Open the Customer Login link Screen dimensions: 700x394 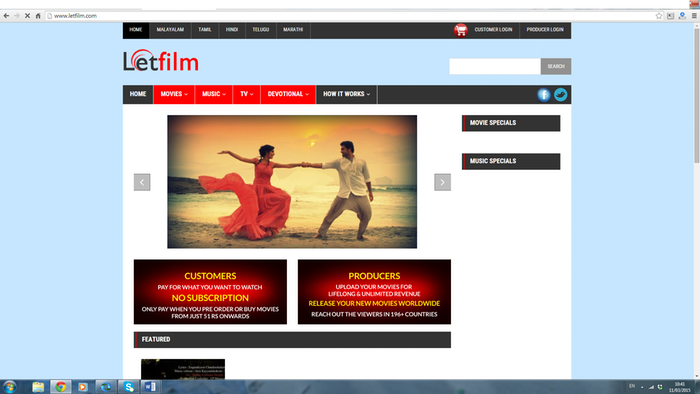(x=493, y=30)
